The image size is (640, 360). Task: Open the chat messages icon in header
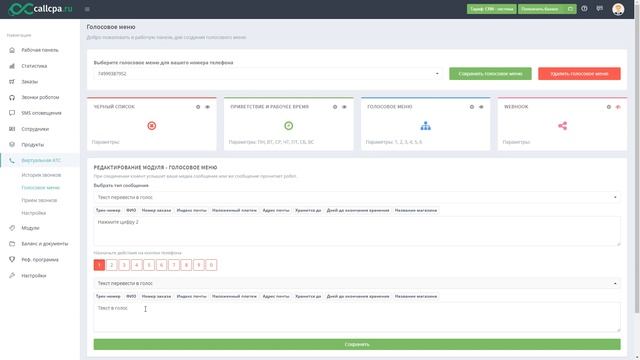[600, 9]
